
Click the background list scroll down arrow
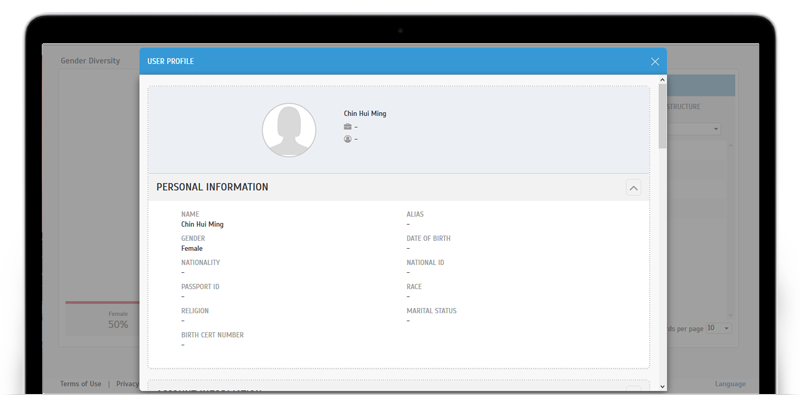(730, 315)
